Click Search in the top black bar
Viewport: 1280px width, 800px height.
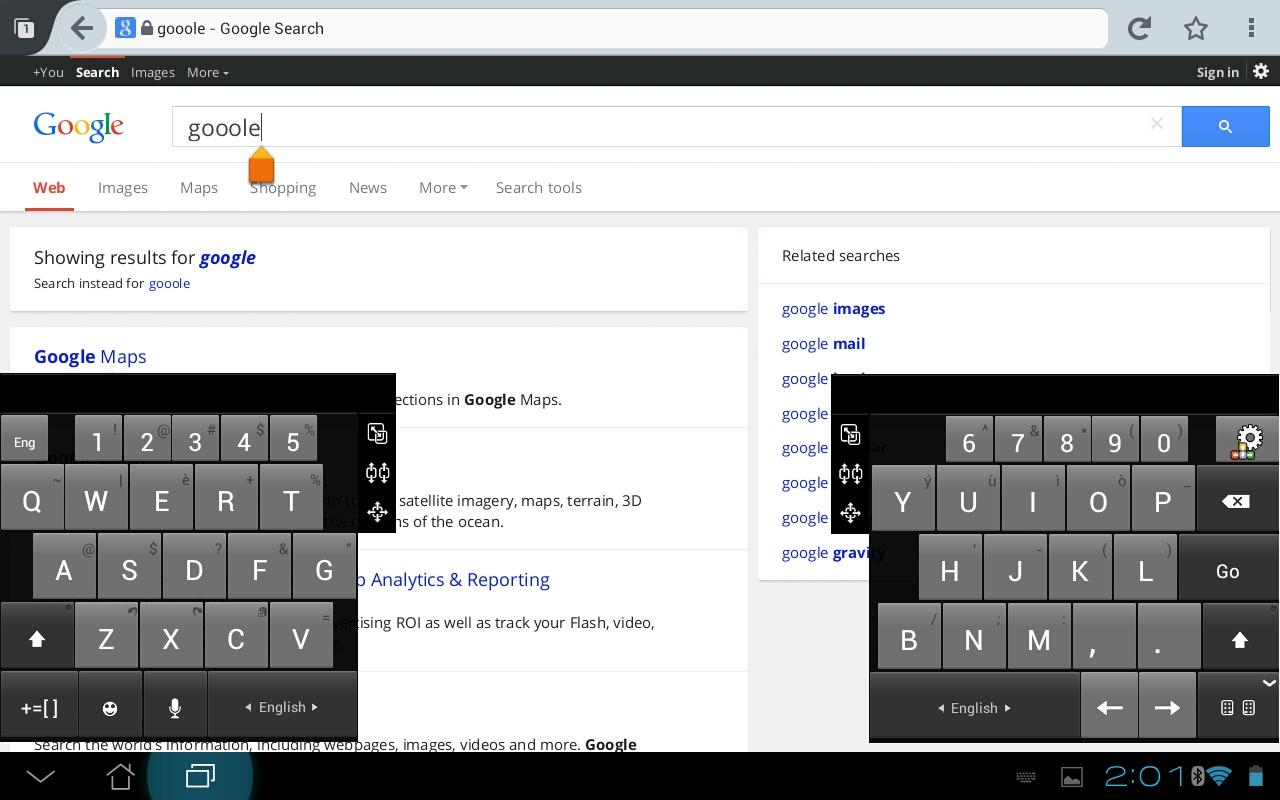tap(97, 72)
